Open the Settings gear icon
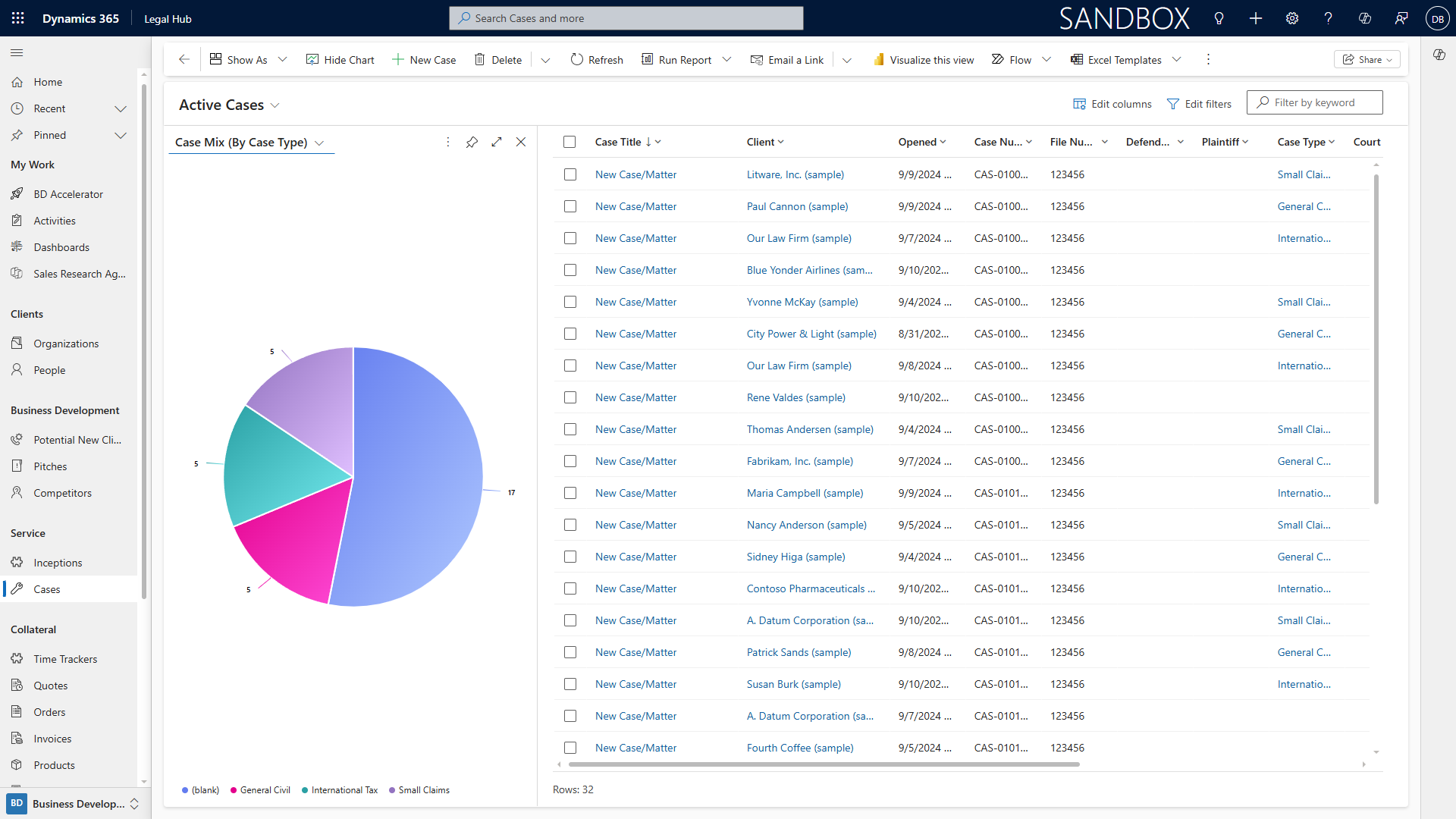 tap(1291, 18)
